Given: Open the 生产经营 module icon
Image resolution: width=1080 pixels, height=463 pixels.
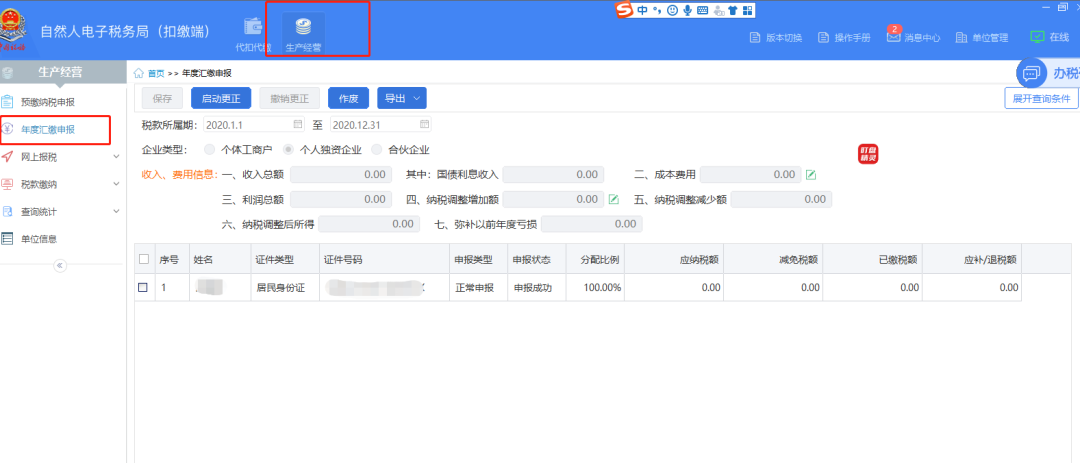Looking at the screenshot, I should [x=303, y=28].
